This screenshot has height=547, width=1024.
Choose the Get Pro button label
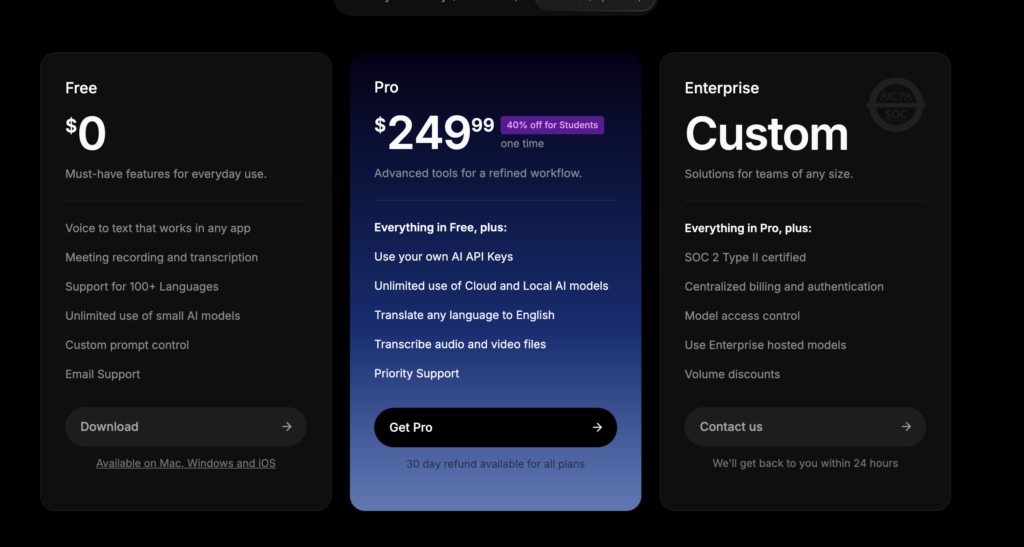[x=411, y=428]
